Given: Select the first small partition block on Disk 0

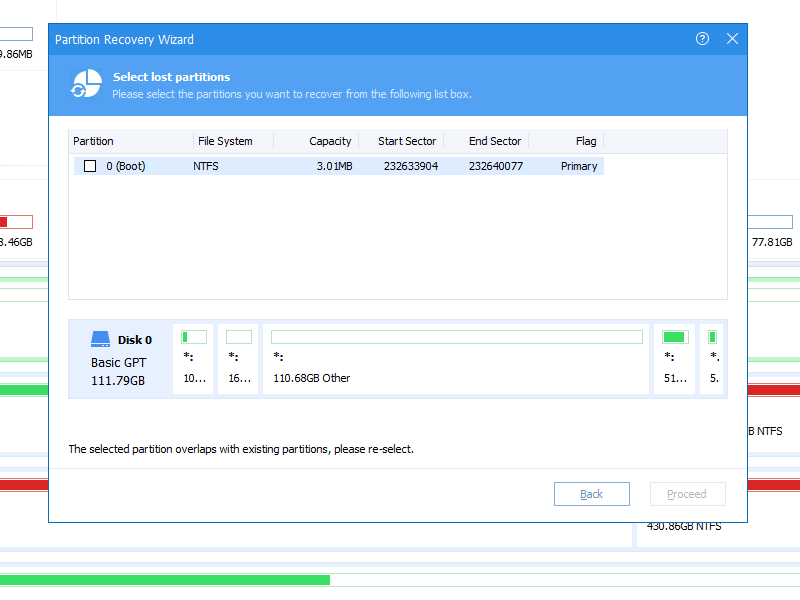Looking at the screenshot, I should 193,359.
